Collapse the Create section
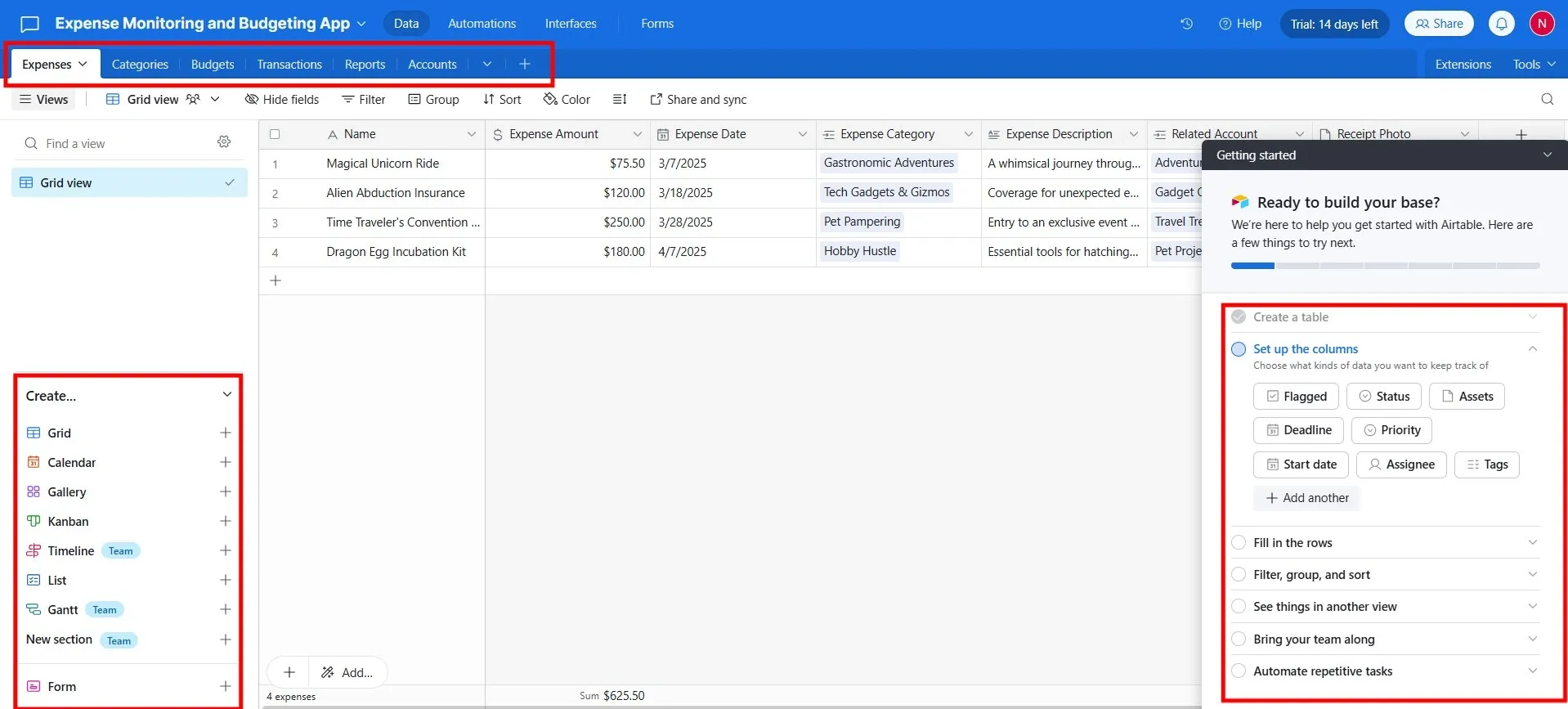Screen dimensions: 1568x709 tap(226, 395)
